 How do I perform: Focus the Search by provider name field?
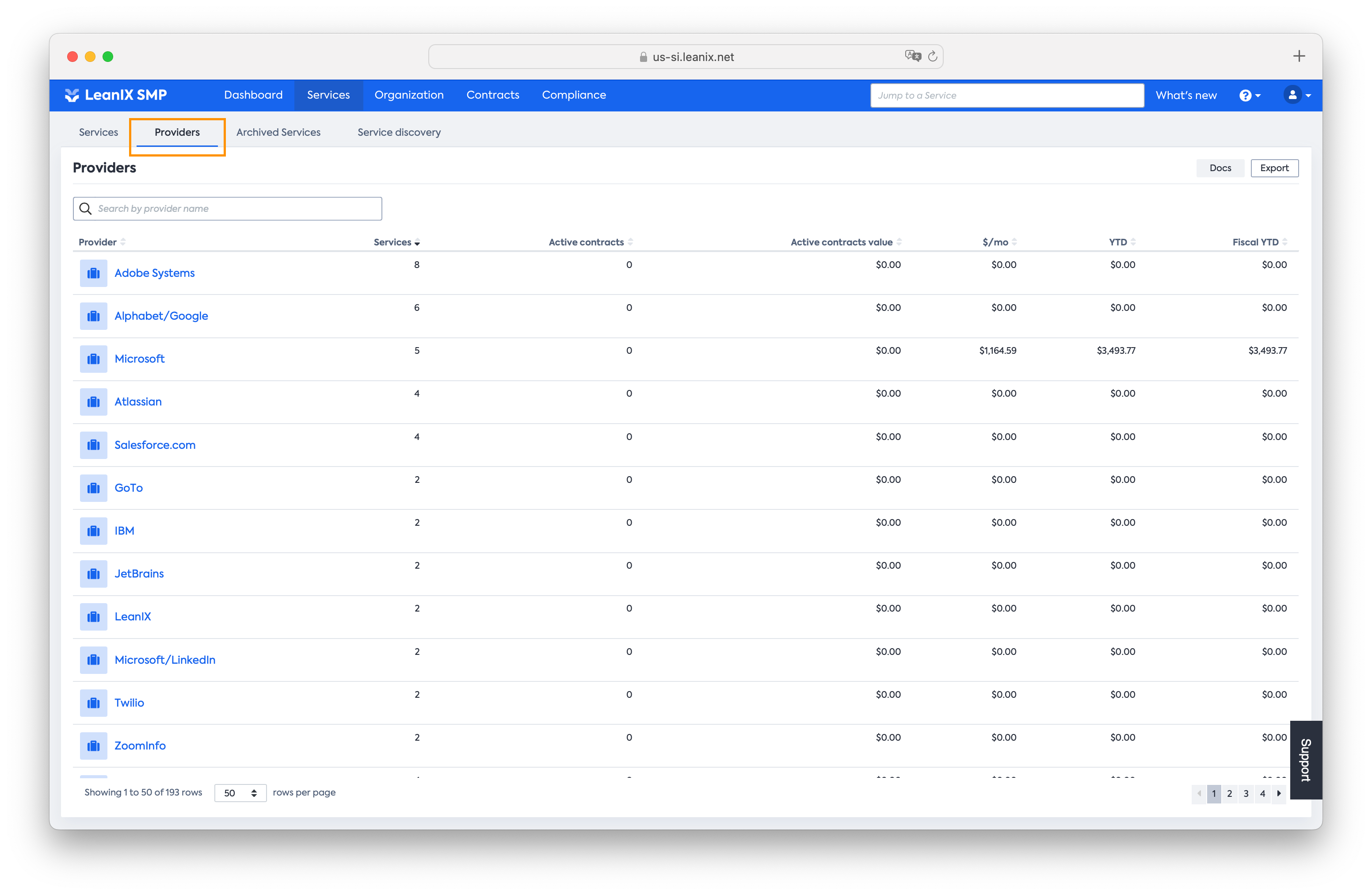point(227,209)
